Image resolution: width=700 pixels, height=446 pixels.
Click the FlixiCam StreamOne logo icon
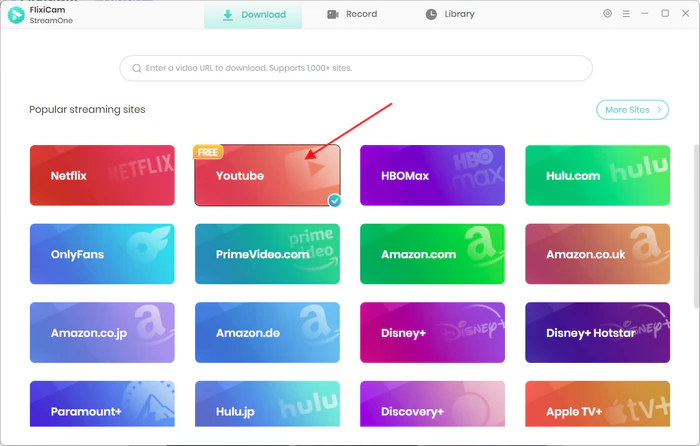coord(16,15)
